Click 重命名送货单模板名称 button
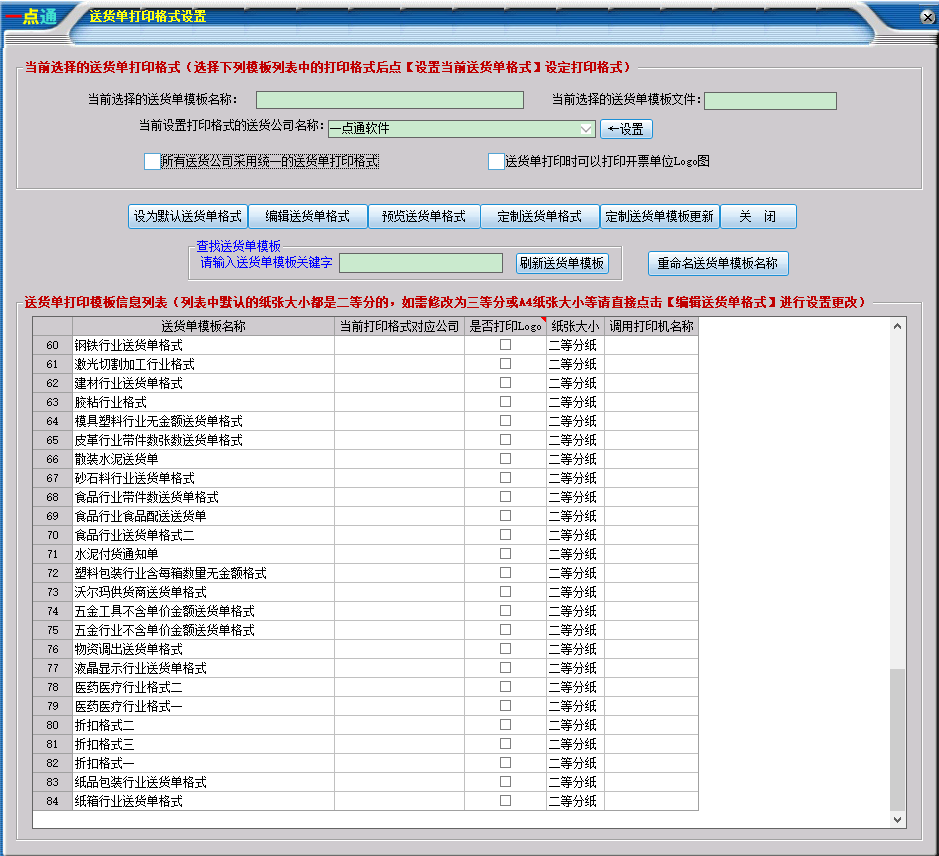The width and height of the screenshot is (939, 856). pyautogui.click(x=718, y=263)
